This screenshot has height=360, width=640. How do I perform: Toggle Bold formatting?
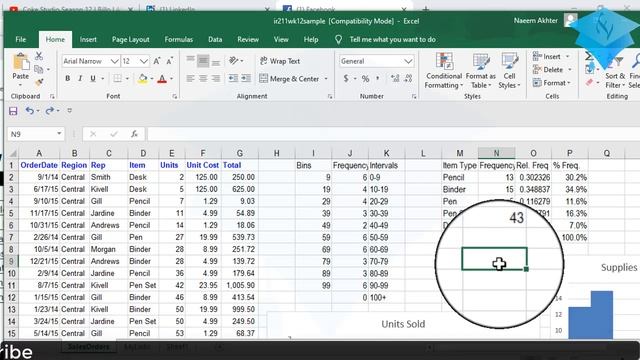tap(68, 78)
